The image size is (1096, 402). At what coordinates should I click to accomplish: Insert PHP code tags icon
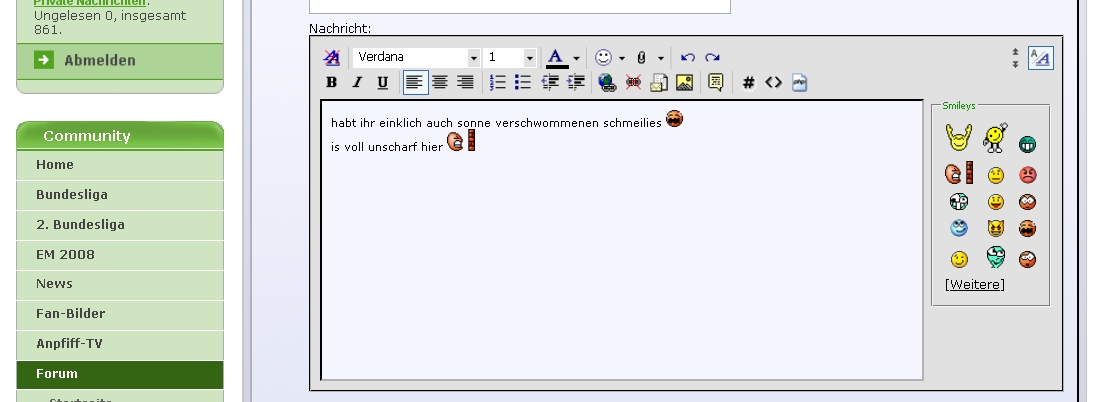[x=799, y=83]
